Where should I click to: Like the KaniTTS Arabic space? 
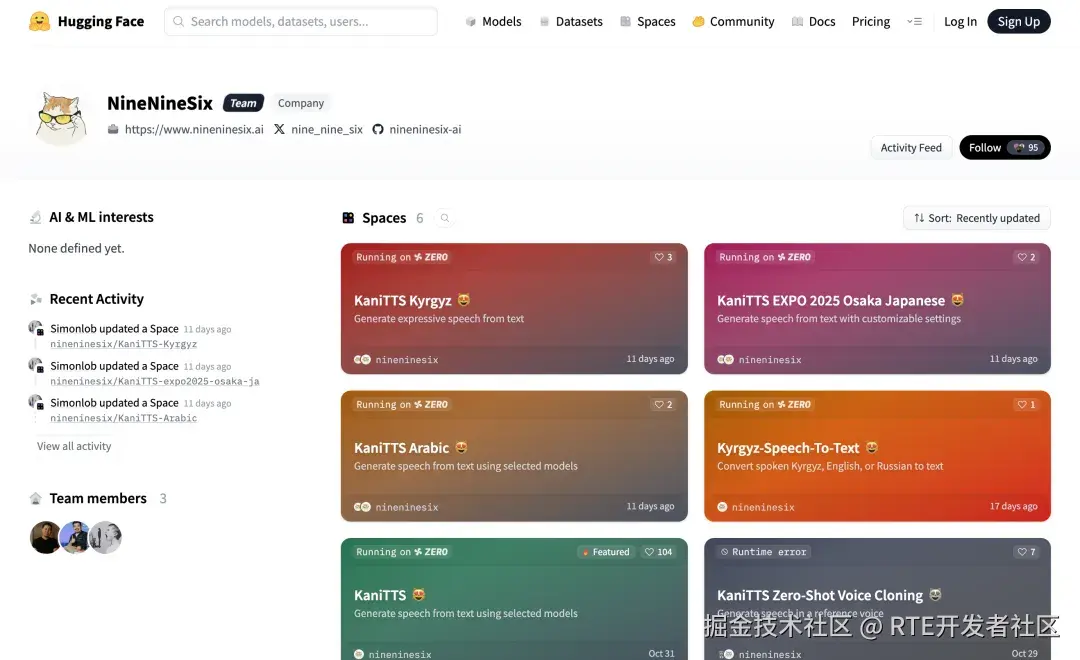point(663,404)
